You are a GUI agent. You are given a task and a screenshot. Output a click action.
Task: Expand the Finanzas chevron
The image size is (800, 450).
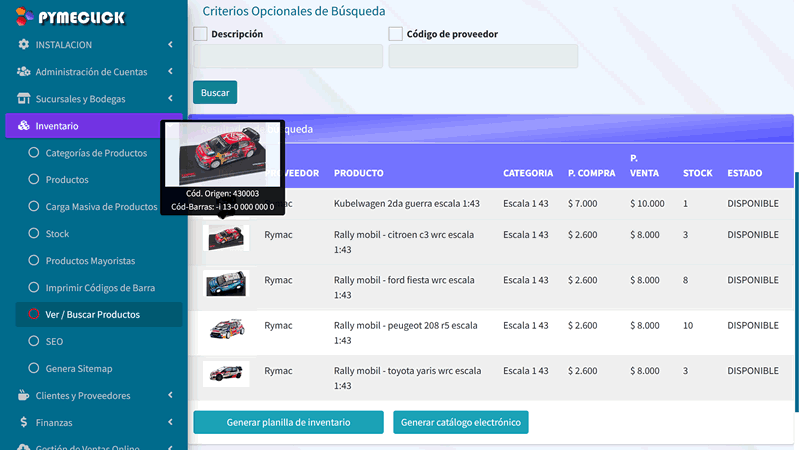170,422
